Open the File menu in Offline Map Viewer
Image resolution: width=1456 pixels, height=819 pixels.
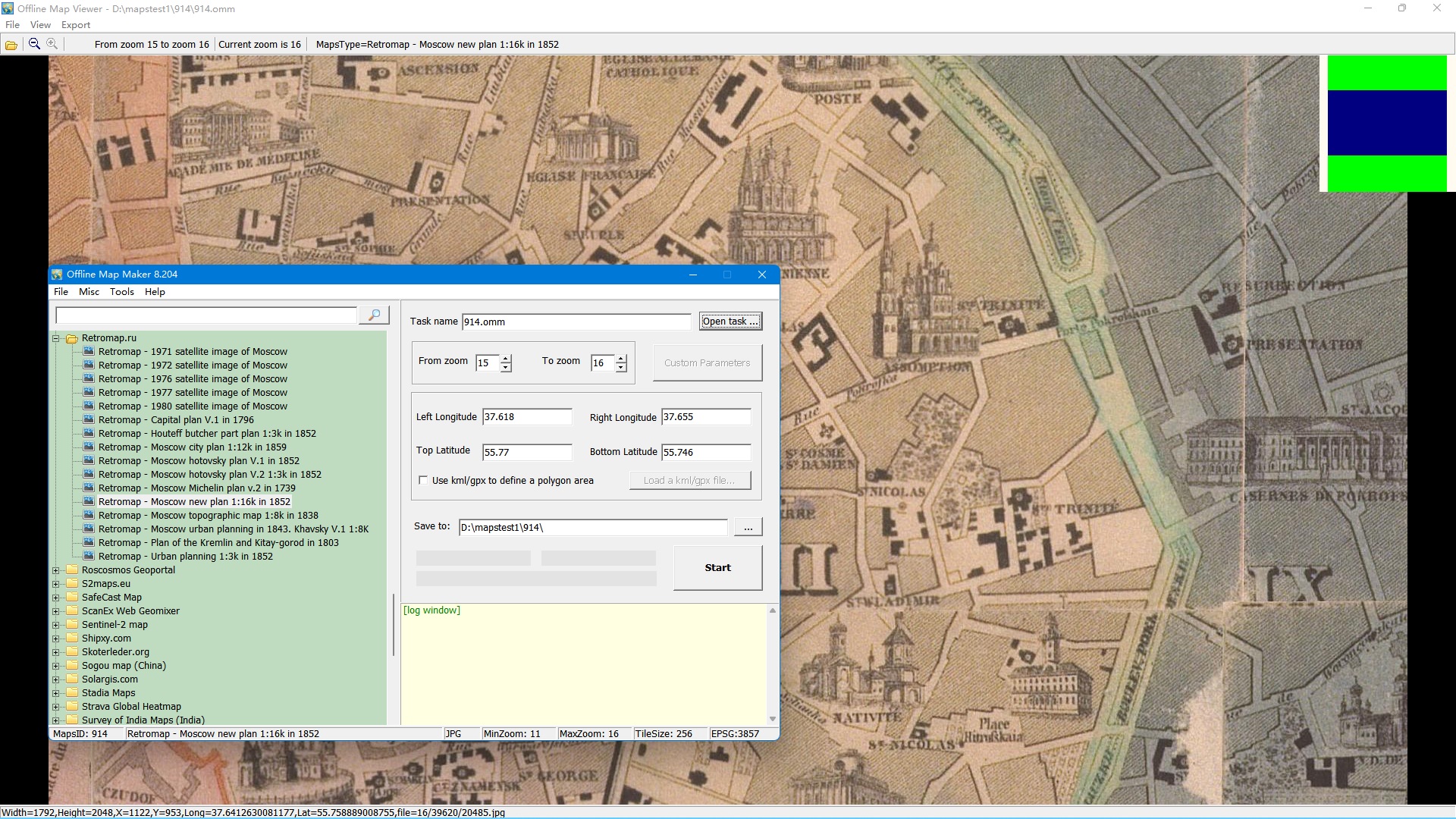pyautogui.click(x=12, y=25)
